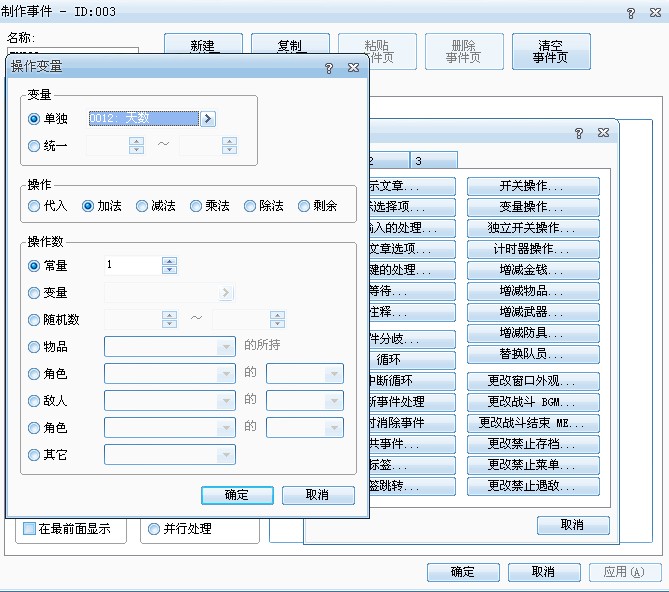
Task: Open the 增减武器 command
Action: pos(533,312)
